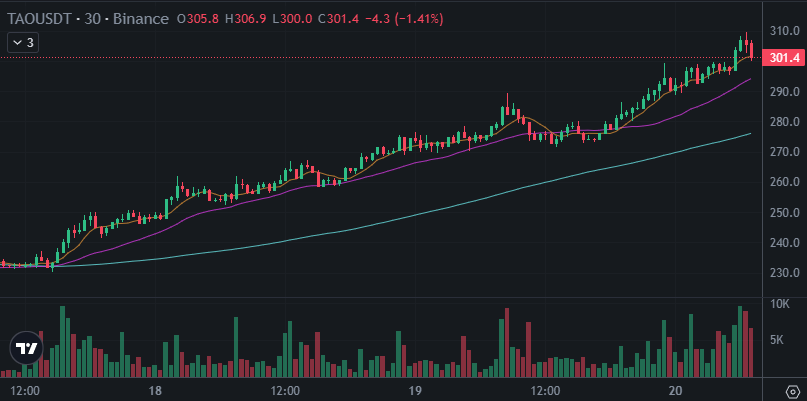
Task: Click the change value −4.3 (−1.41%)
Action: click(x=404, y=19)
